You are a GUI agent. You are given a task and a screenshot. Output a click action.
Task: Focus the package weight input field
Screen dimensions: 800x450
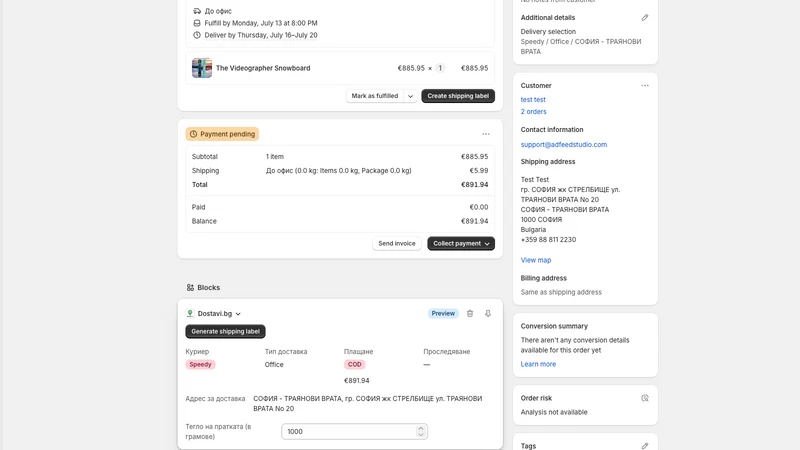354,432
